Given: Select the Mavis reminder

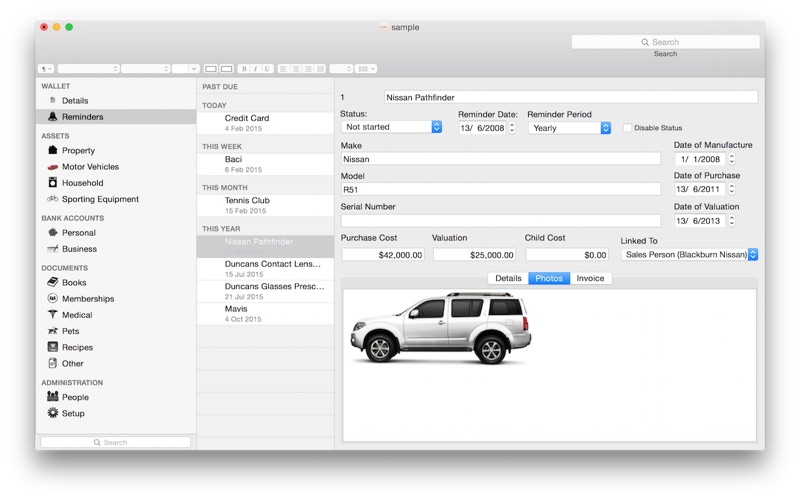Looking at the screenshot, I should pos(265,314).
